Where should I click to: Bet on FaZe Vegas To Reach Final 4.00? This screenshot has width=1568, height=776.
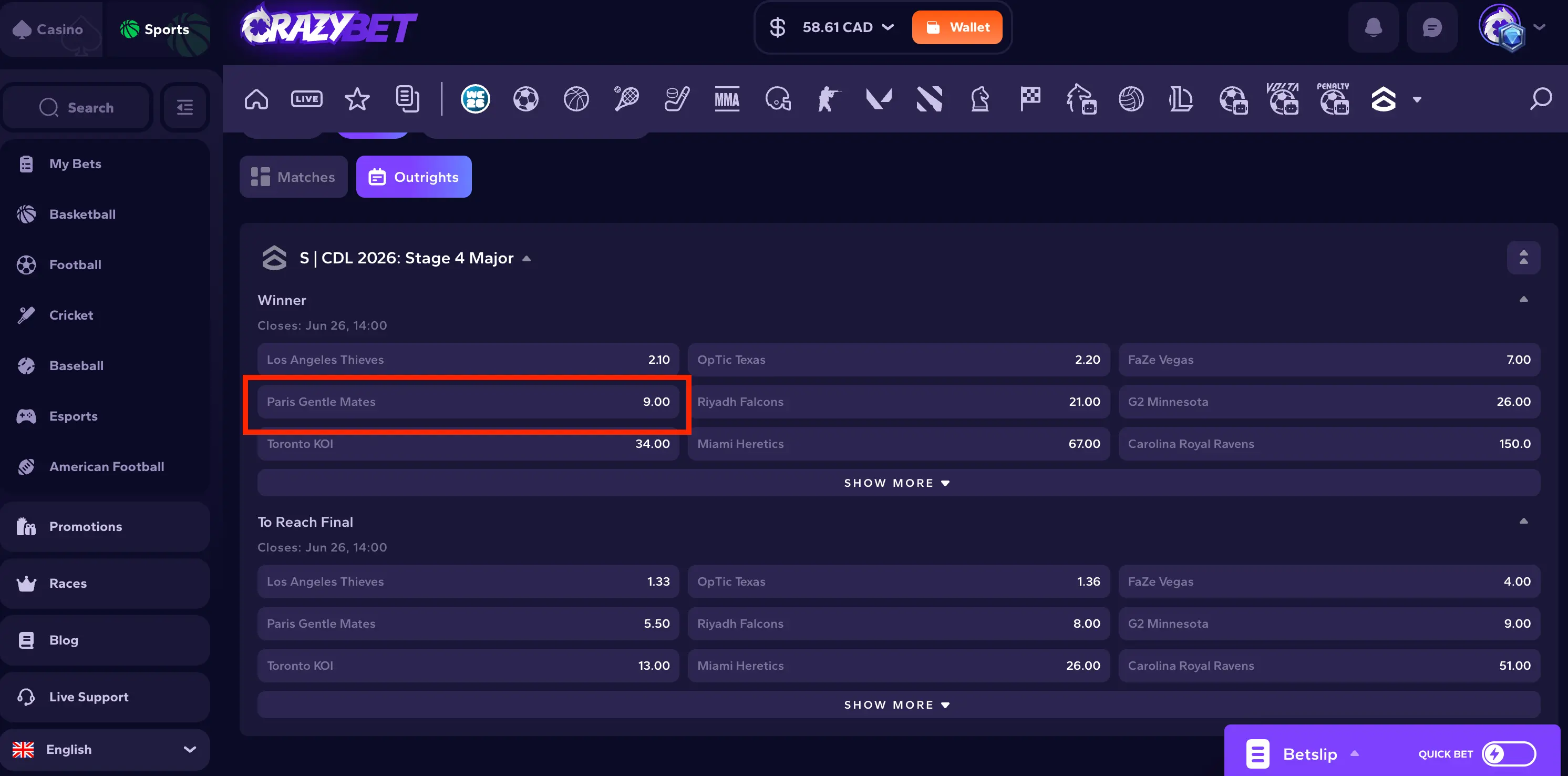(1329, 581)
